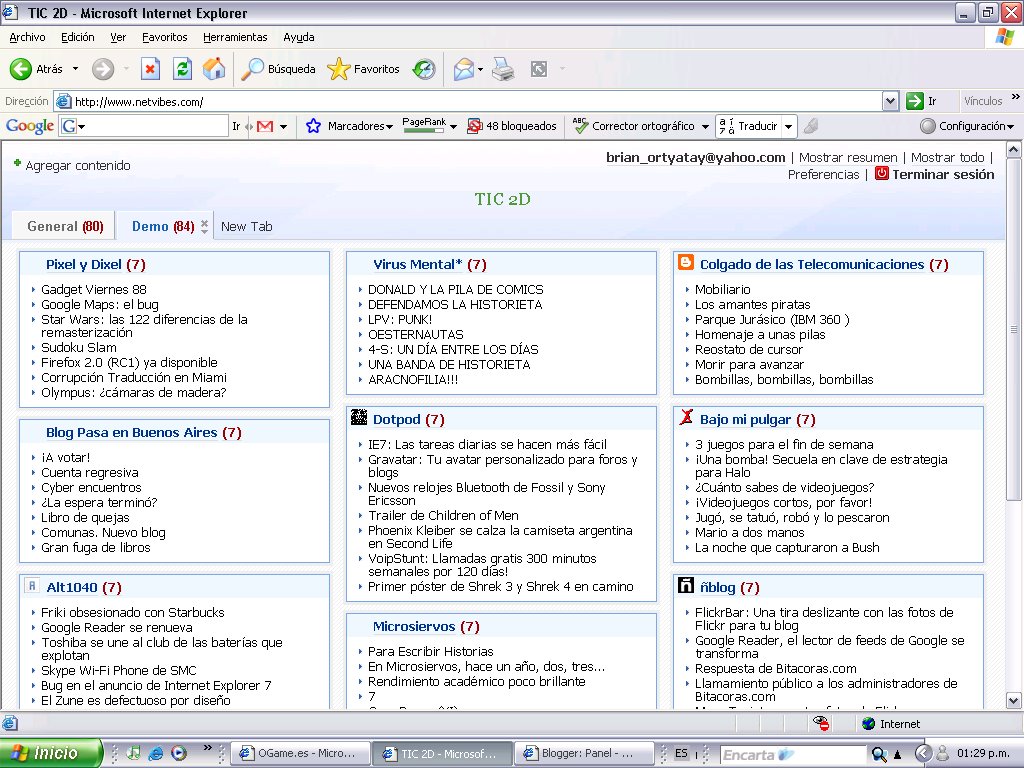1024x768 pixels.
Task: Open the browser History icon
Action: tap(424, 69)
